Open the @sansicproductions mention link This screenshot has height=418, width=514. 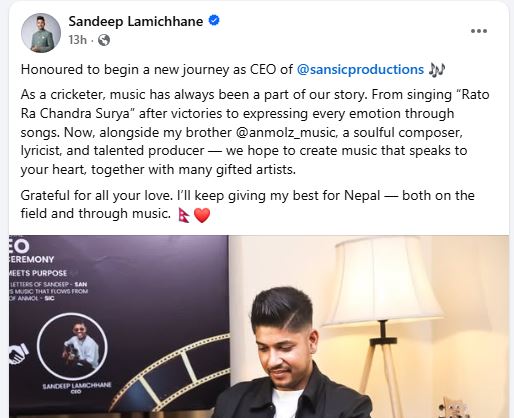click(x=360, y=69)
